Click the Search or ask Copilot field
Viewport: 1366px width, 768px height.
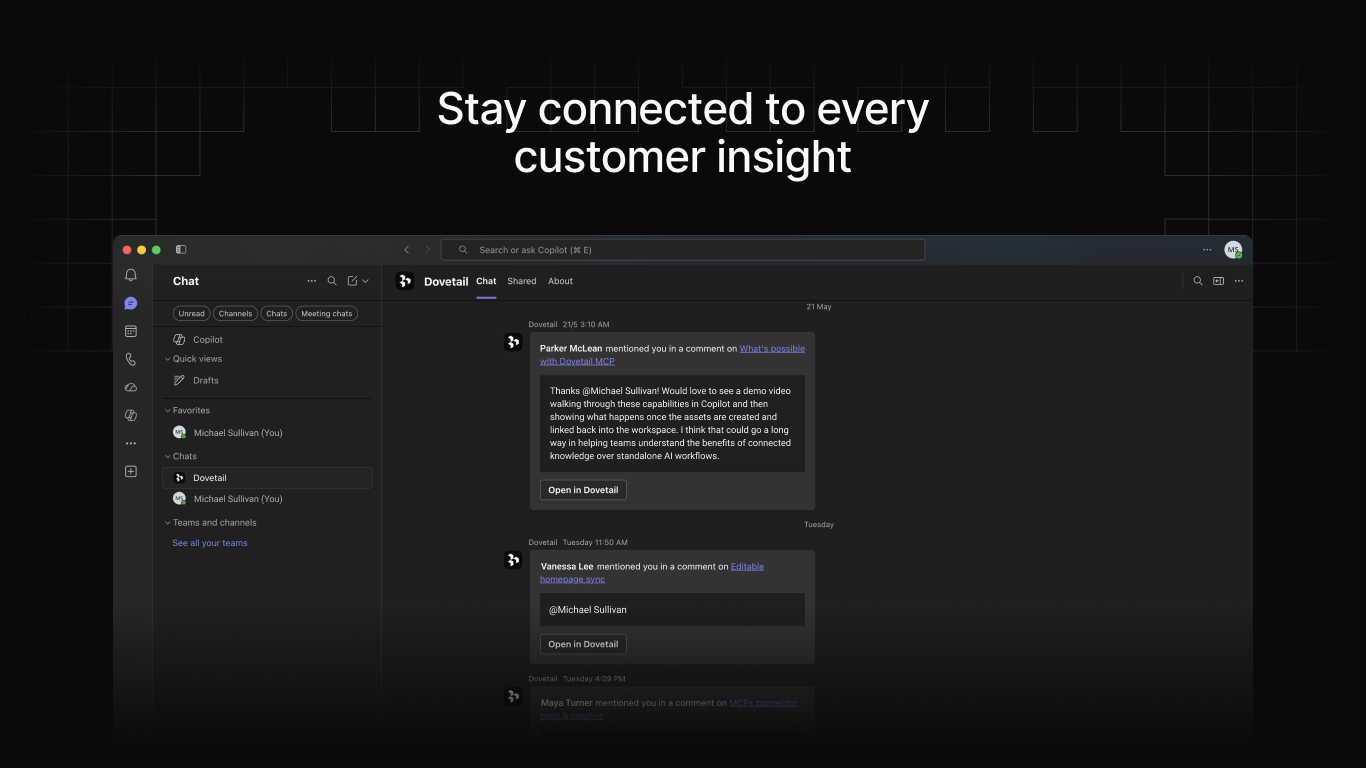coord(683,250)
